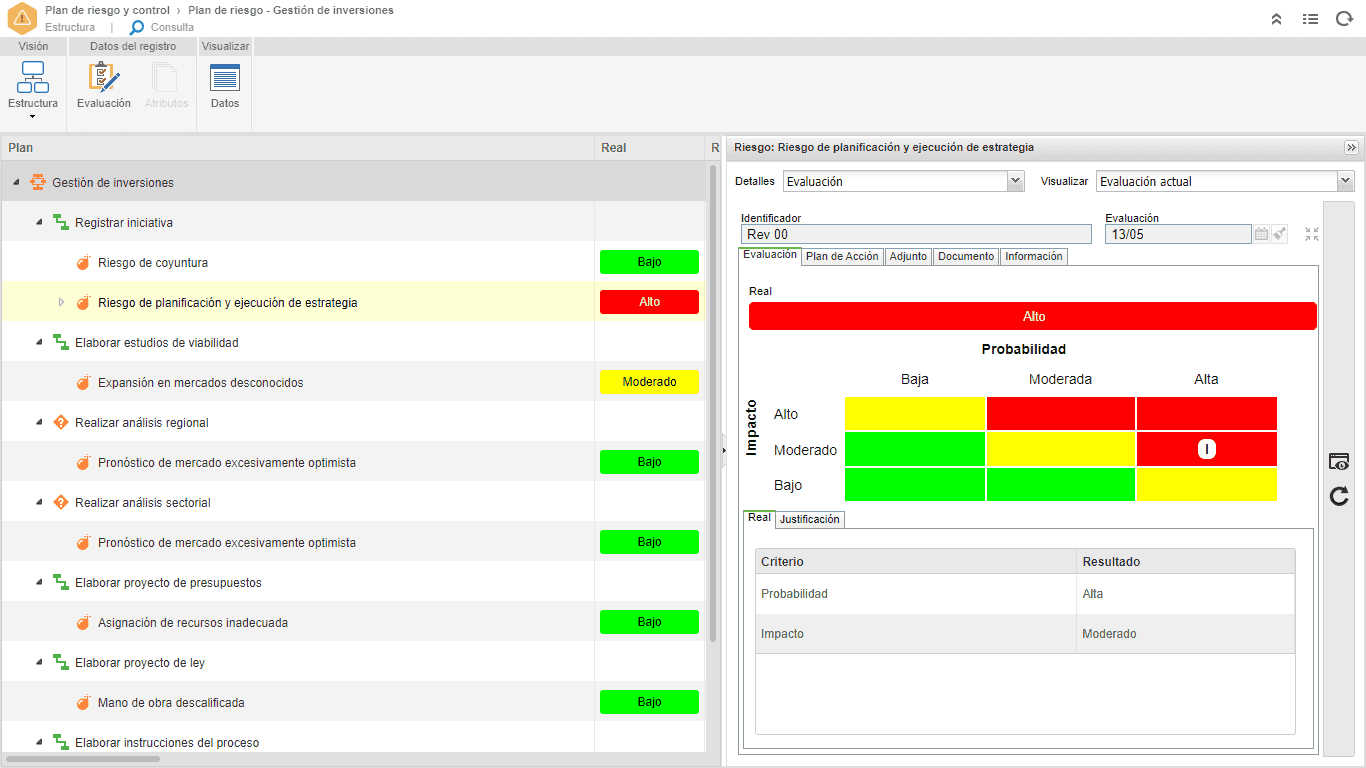
Task: Click the Real column header
Action: pos(650,148)
